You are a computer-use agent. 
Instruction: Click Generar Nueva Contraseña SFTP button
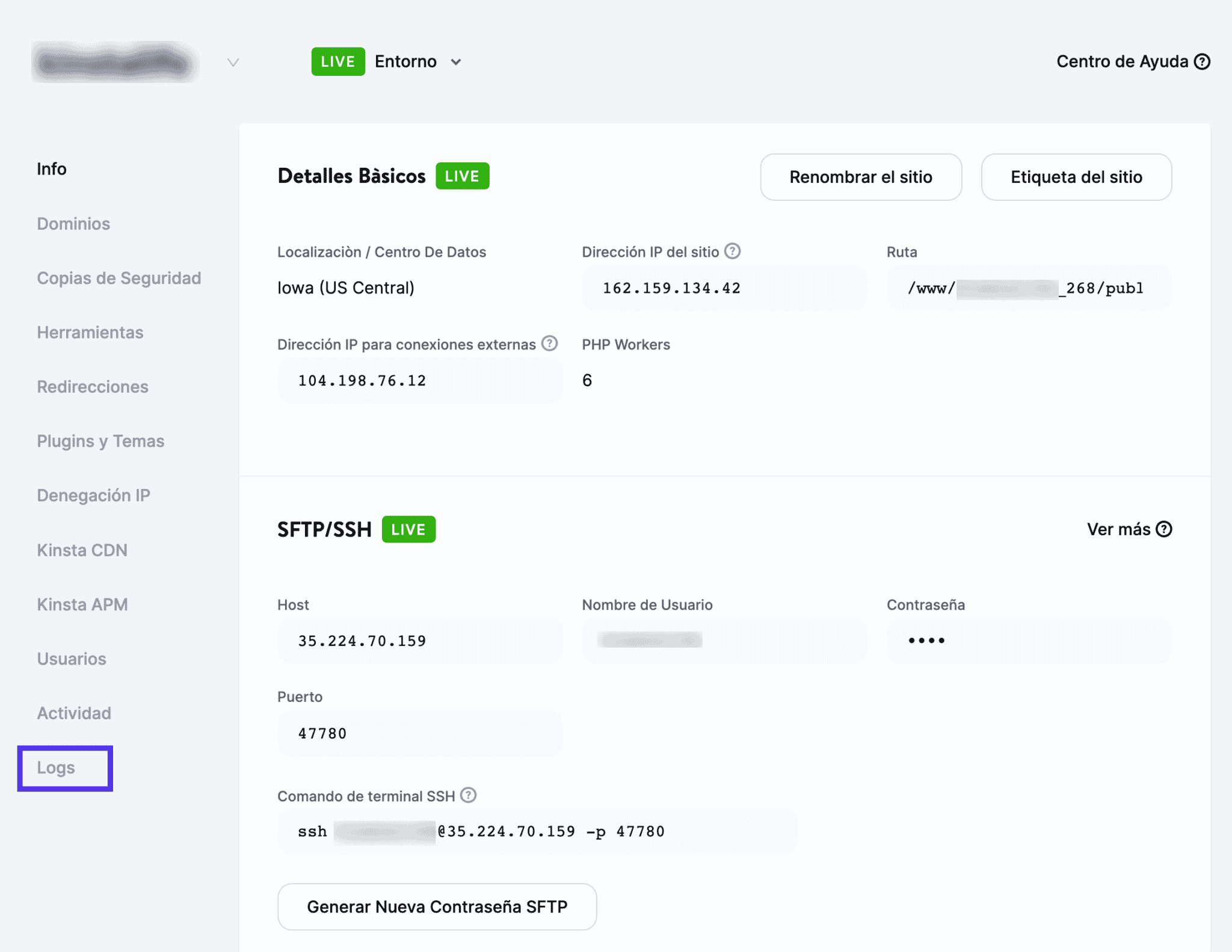click(437, 907)
